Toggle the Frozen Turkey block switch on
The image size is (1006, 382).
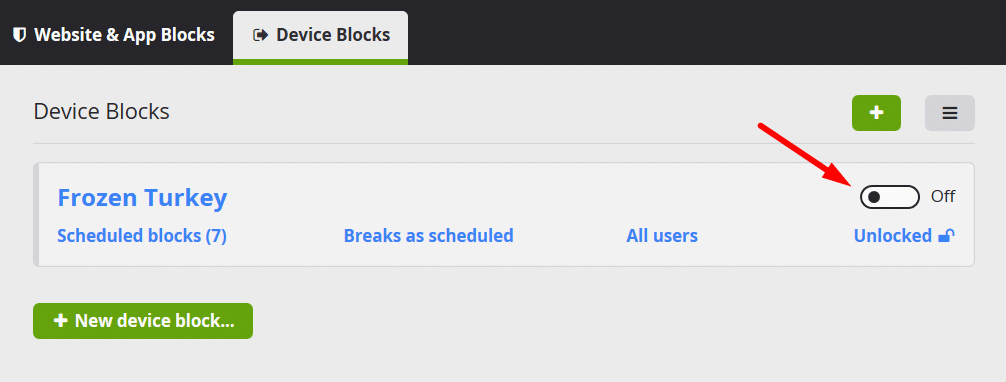pyautogui.click(x=890, y=196)
